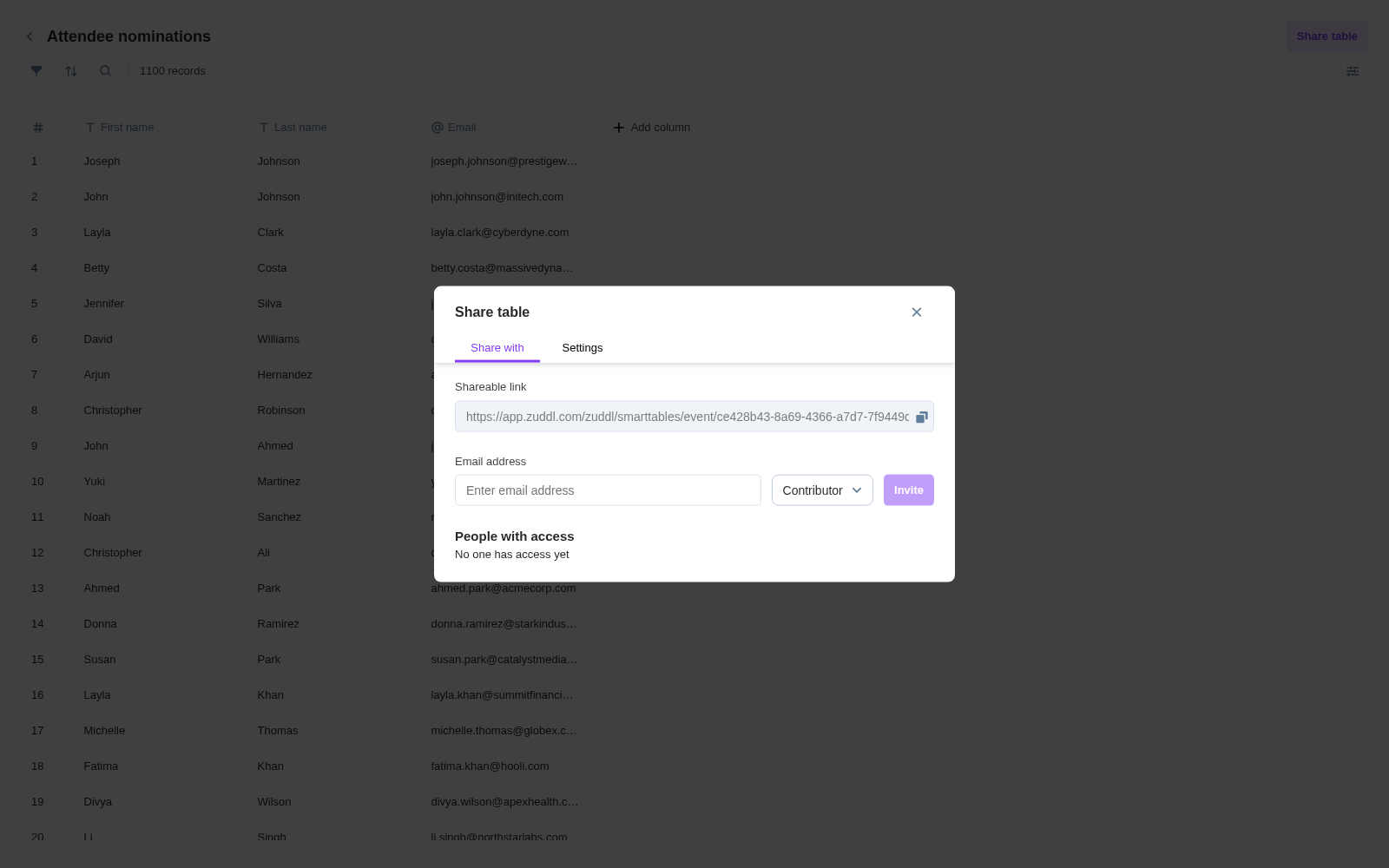Click the Yuki first name cell

coord(161,482)
